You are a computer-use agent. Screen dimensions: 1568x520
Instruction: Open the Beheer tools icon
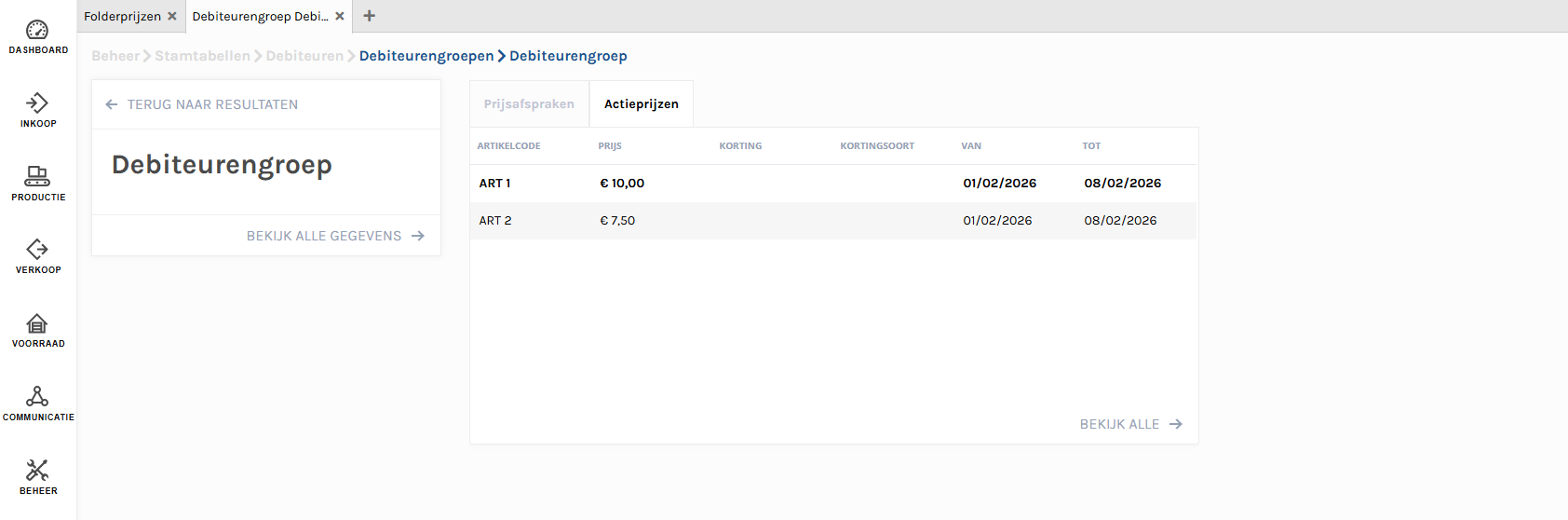click(x=37, y=471)
